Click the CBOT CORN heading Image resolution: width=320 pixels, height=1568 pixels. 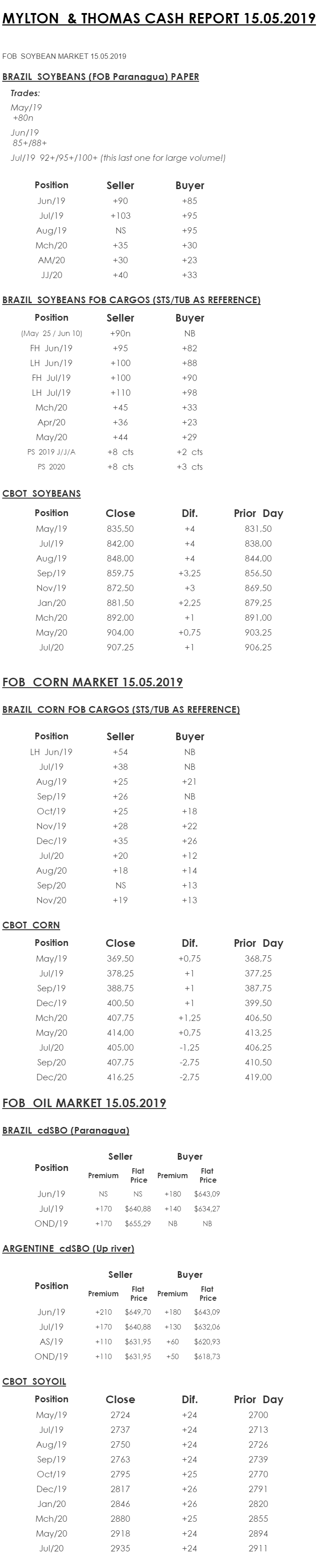pos(31,925)
